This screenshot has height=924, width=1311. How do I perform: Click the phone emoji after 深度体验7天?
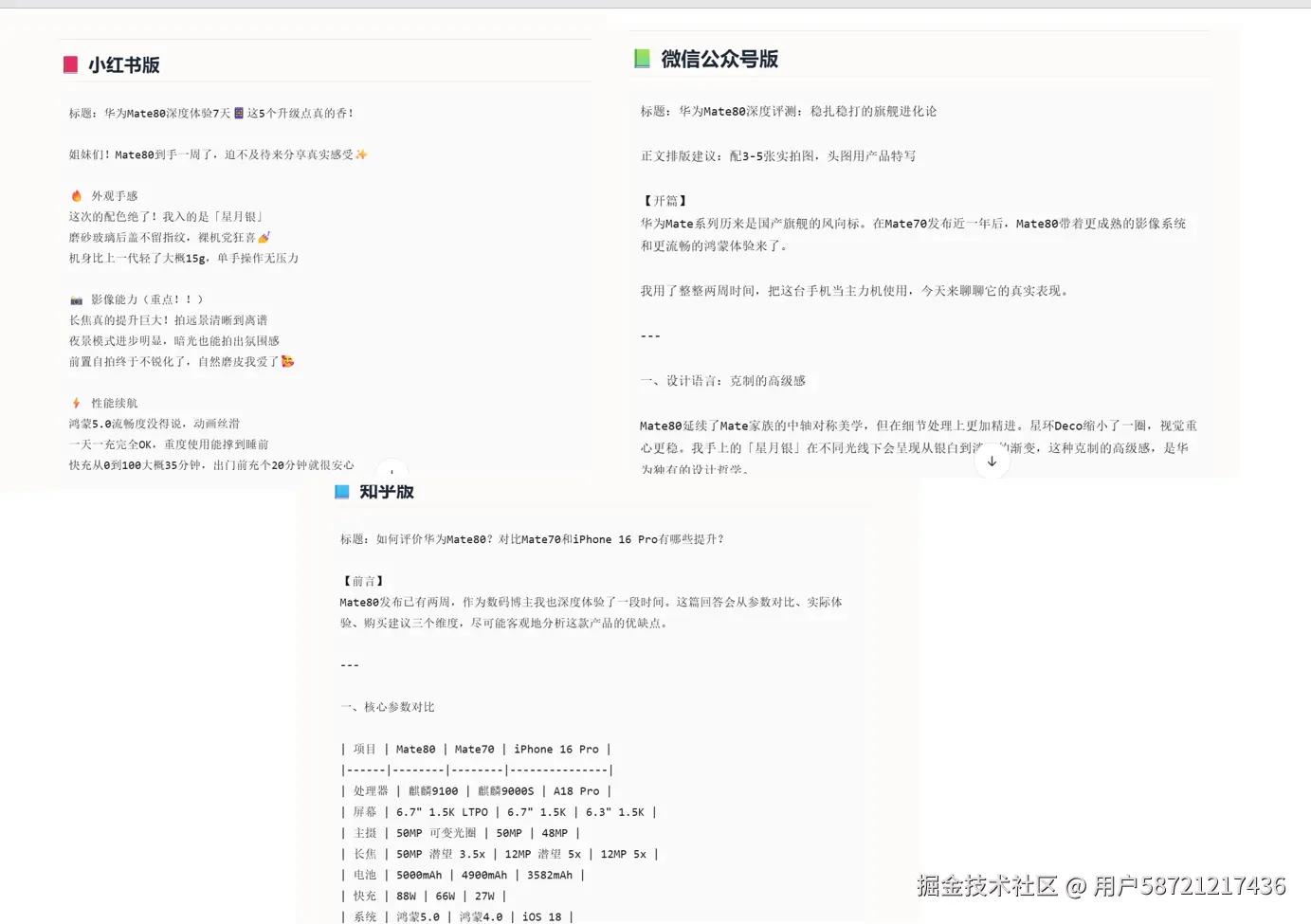(239, 113)
